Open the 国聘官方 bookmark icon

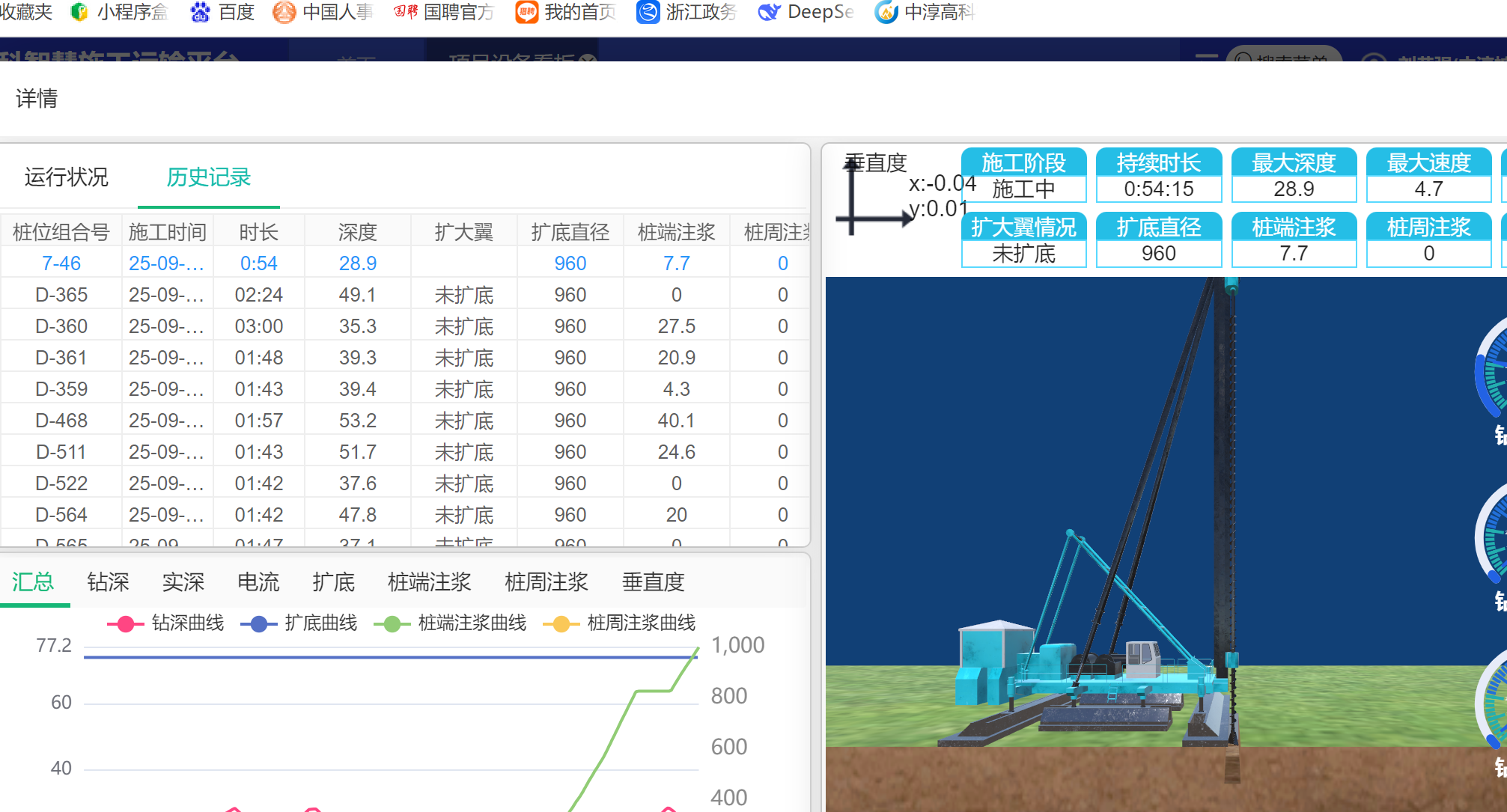point(405,12)
